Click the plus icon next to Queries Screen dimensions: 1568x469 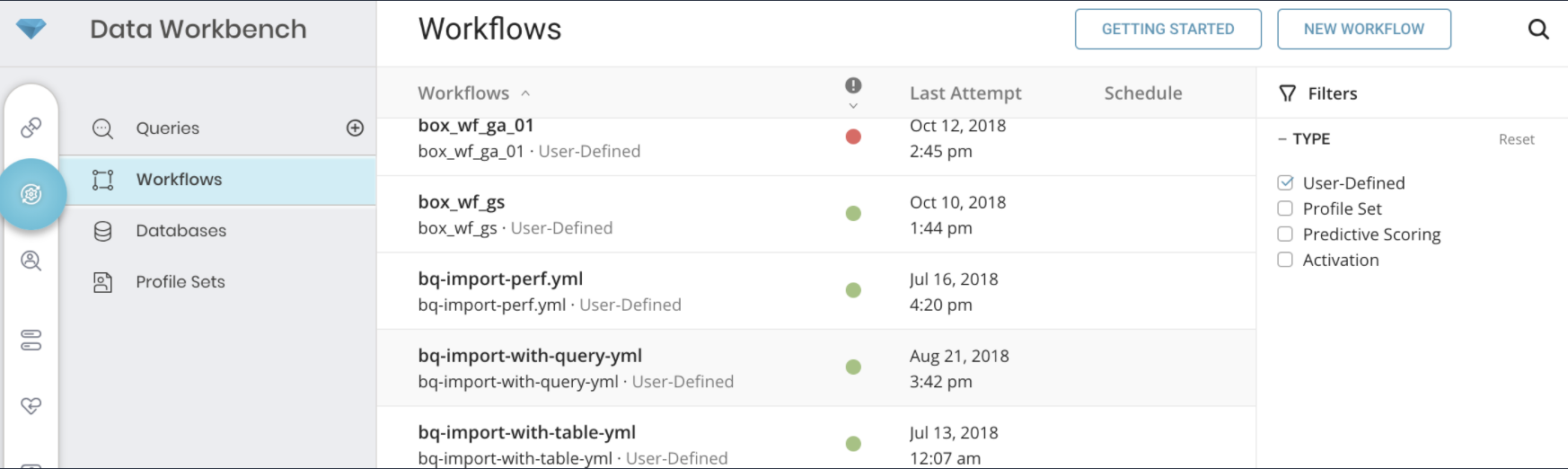(x=355, y=128)
